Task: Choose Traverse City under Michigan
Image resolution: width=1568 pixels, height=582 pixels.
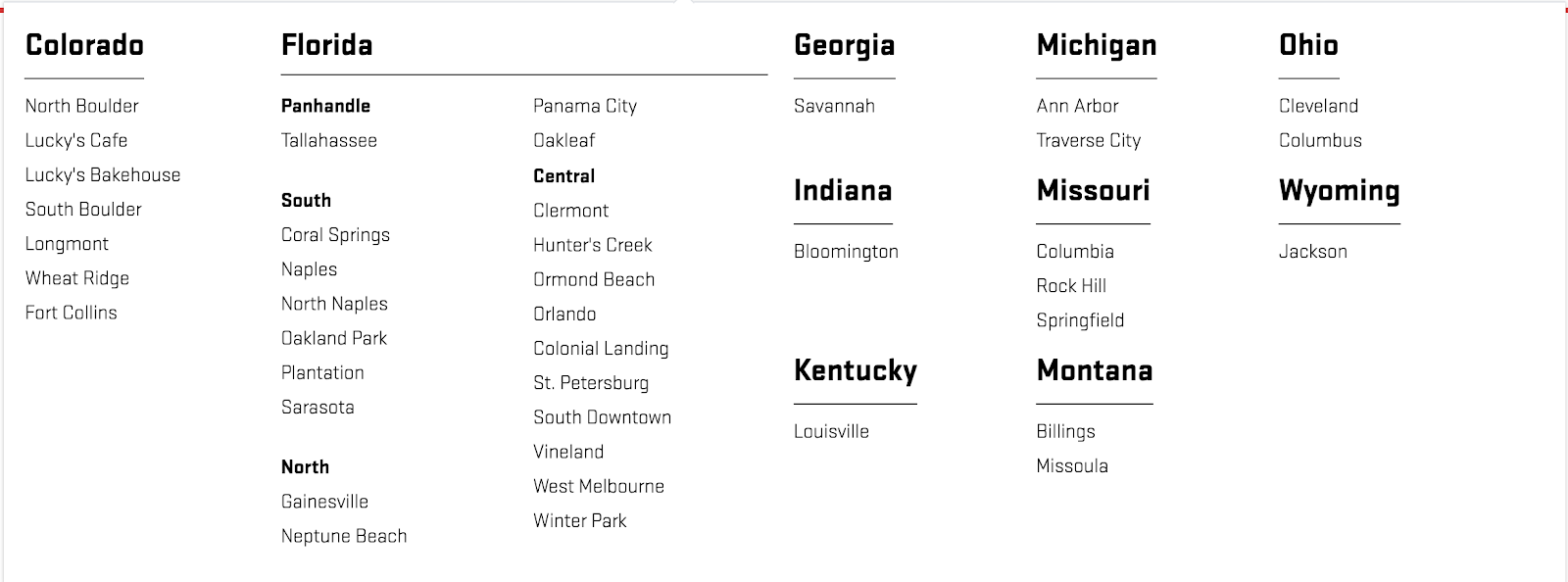Action: 1089,141
